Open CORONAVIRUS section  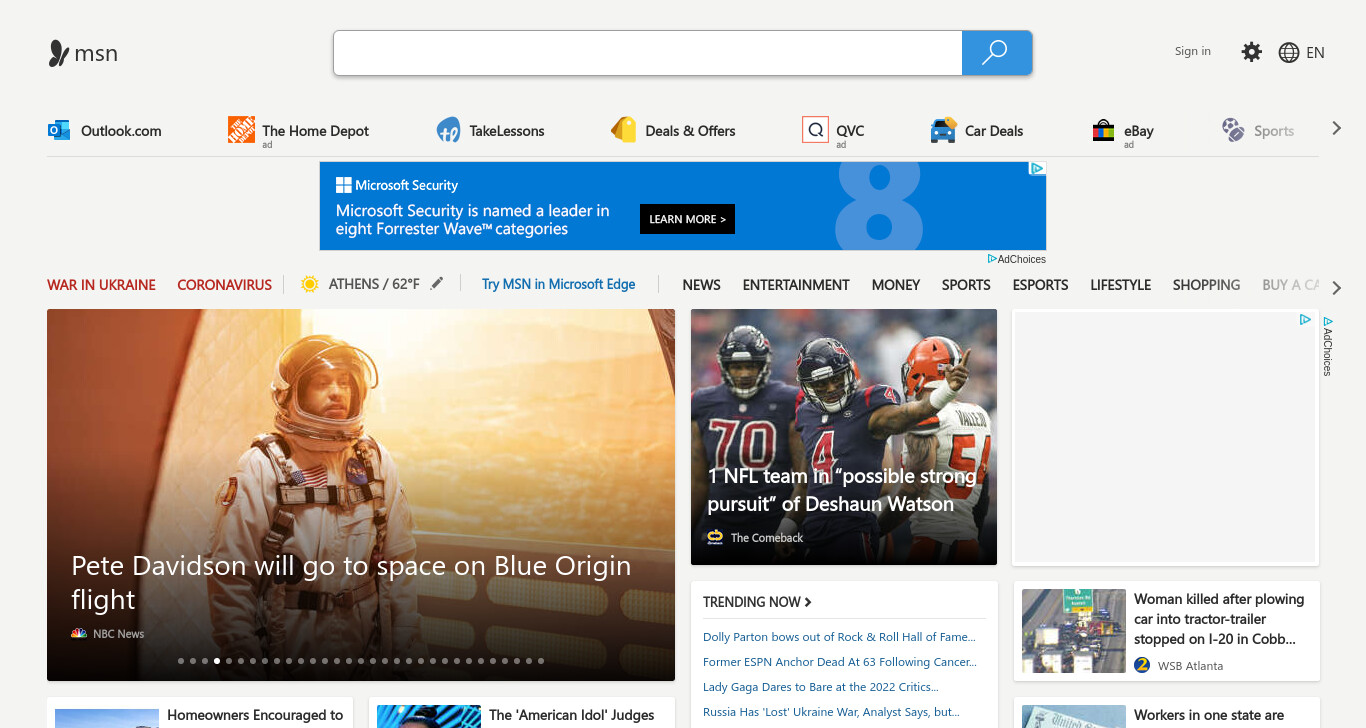pyautogui.click(x=224, y=285)
